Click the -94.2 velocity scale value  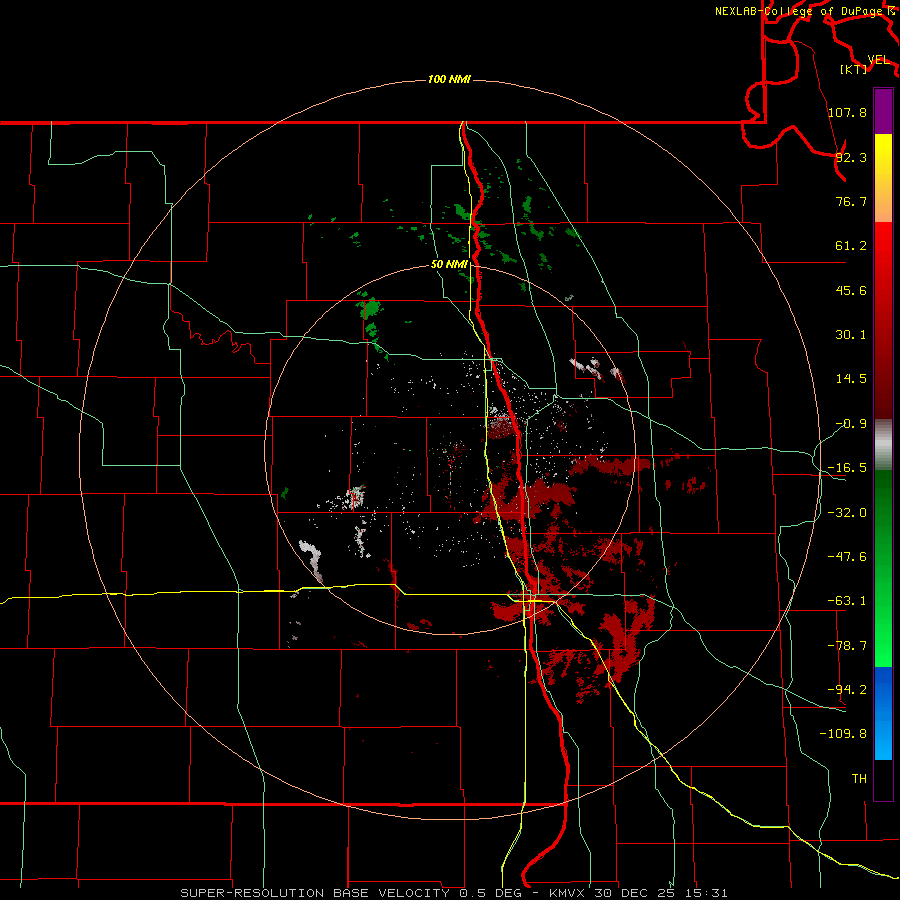(847, 690)
